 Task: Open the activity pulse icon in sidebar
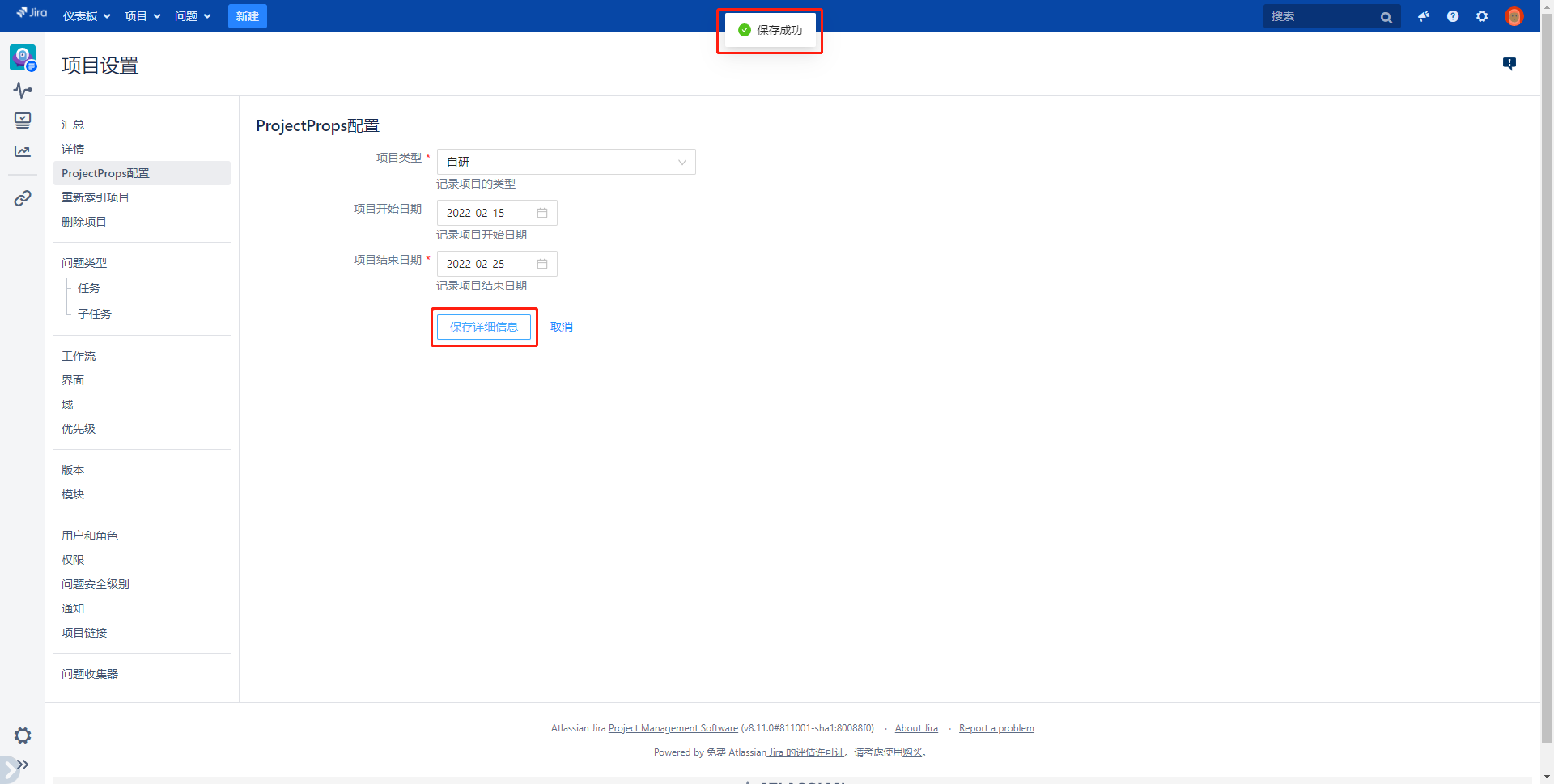pos(23,90)
